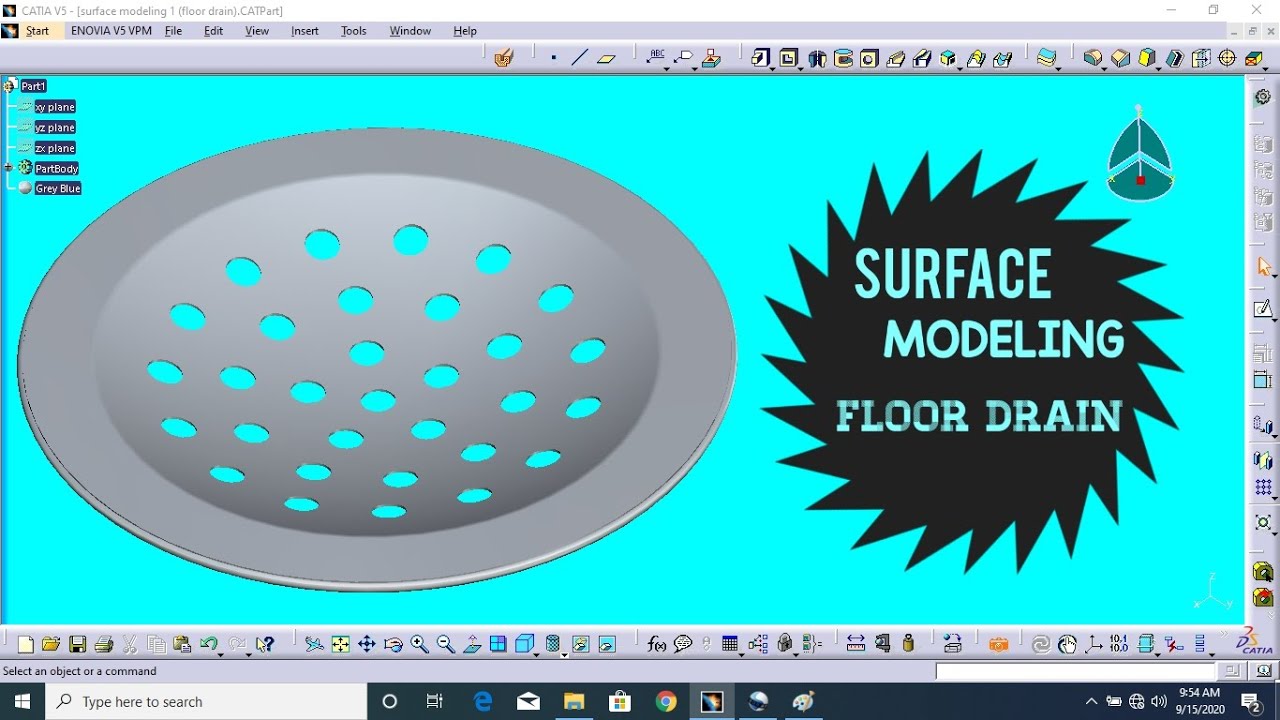Expand the Part1 tree node
The image size is (1280, 720).
pos(8,86)
